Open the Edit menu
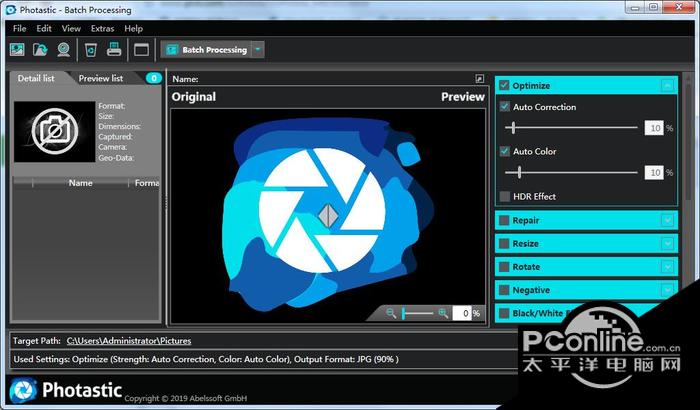This screenshot has width=700, height=410. pos(44,29)
